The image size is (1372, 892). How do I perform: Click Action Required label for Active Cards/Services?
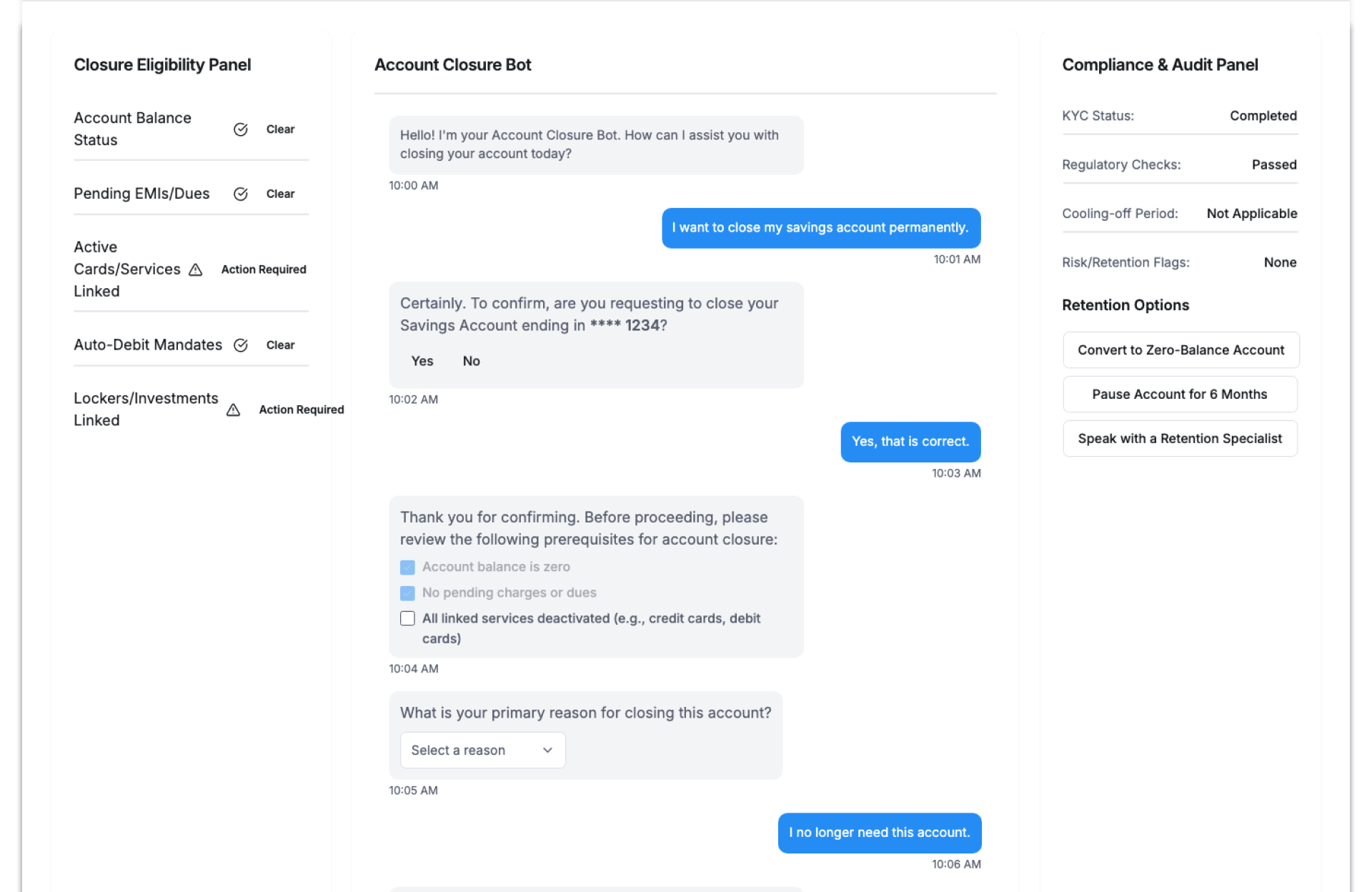pyautogui.click(x=264, y=269)
